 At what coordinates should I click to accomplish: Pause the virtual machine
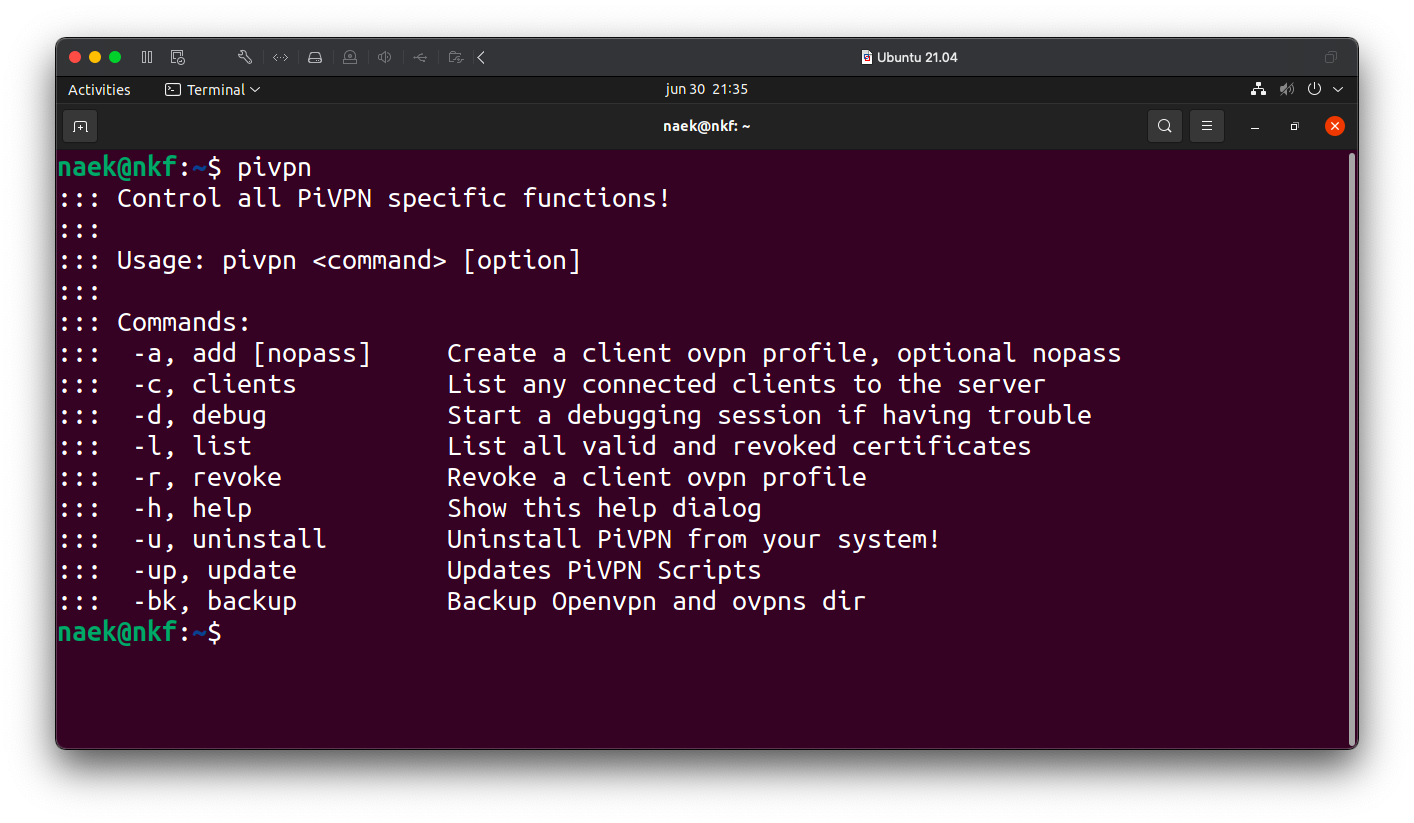pyautogui.click(x=147, y=57)
